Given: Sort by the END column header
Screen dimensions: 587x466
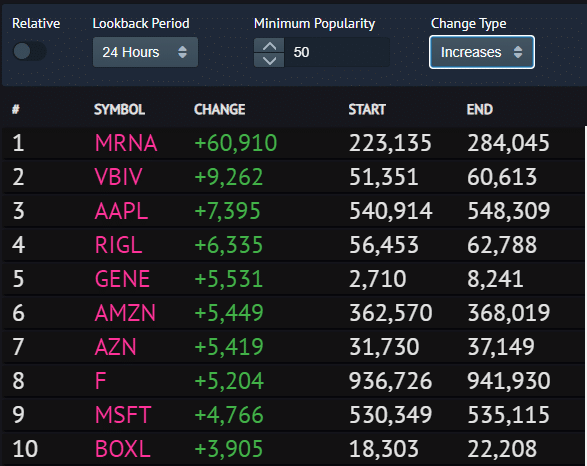Looking at the screenshot, I should 480,109.
